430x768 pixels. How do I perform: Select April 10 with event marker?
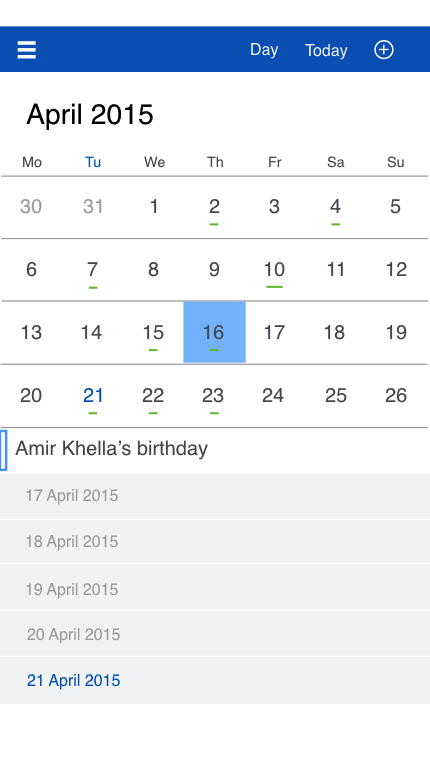click(x=274, y=270)
